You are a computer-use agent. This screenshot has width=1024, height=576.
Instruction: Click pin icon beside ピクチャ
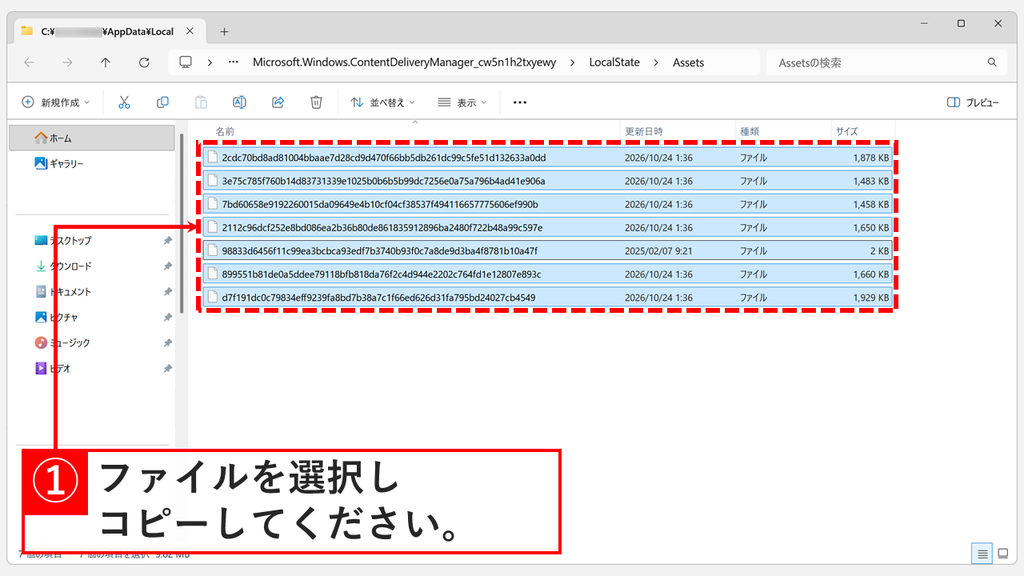point(167,317)
